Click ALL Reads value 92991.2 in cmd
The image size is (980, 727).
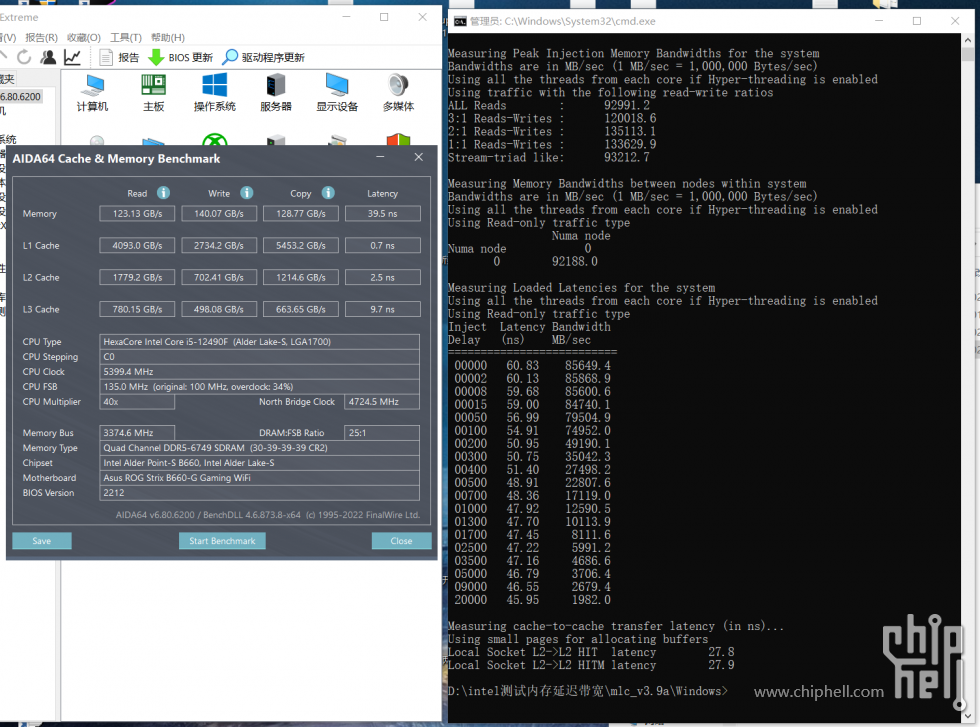click(x=626, y=106)
